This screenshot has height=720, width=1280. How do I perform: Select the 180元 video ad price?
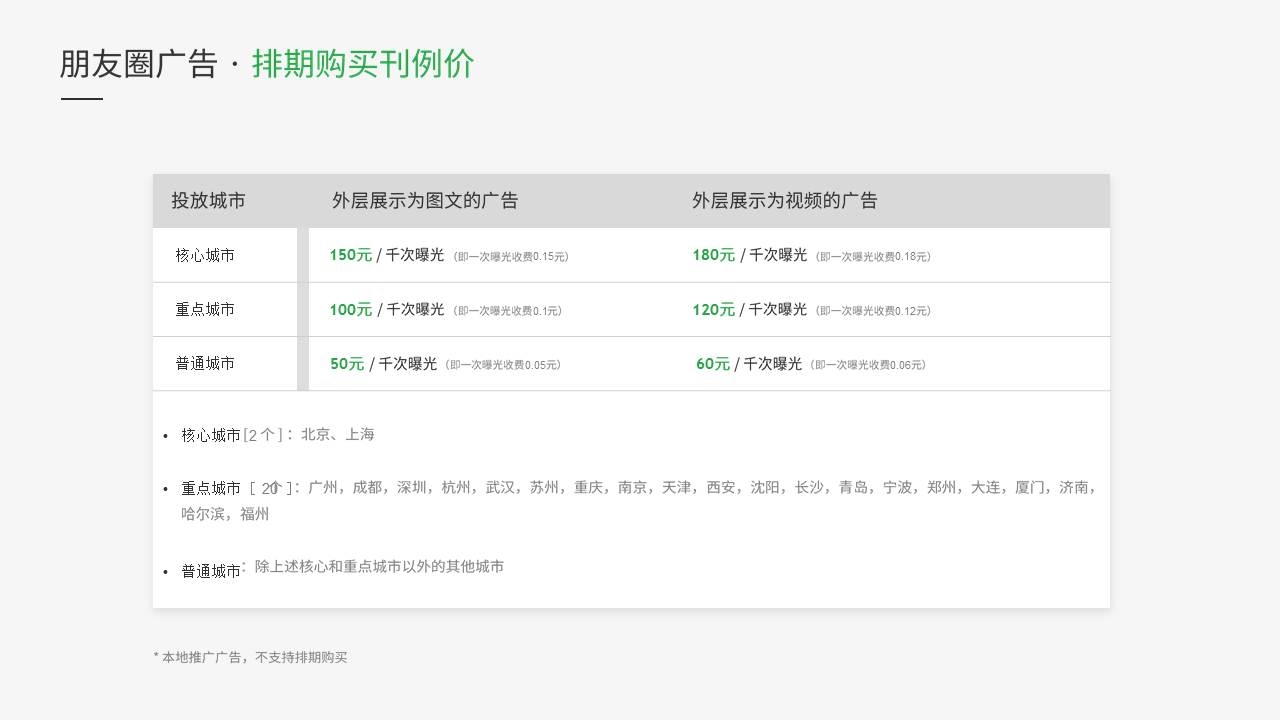click(713, 255)
